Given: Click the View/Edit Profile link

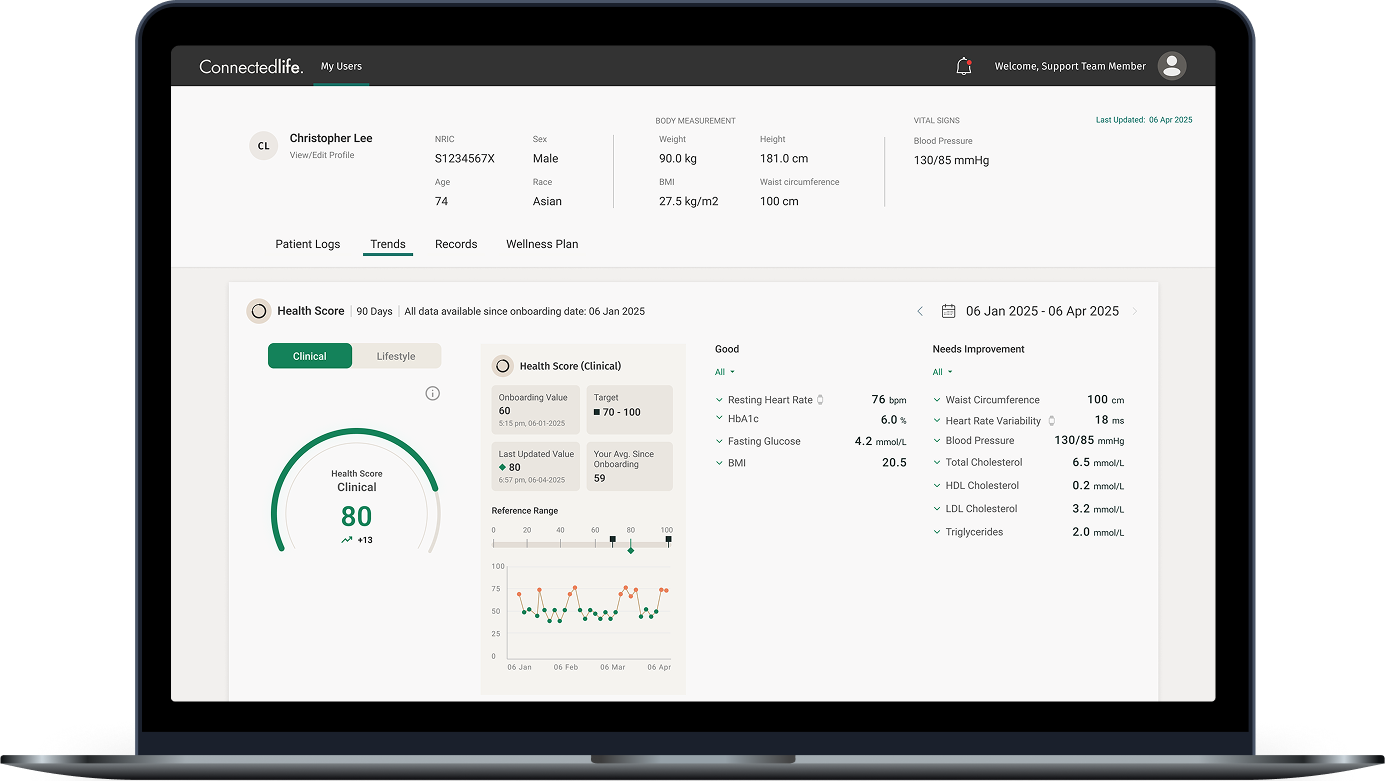Looking at the screenshot, I should coord(322,155).
